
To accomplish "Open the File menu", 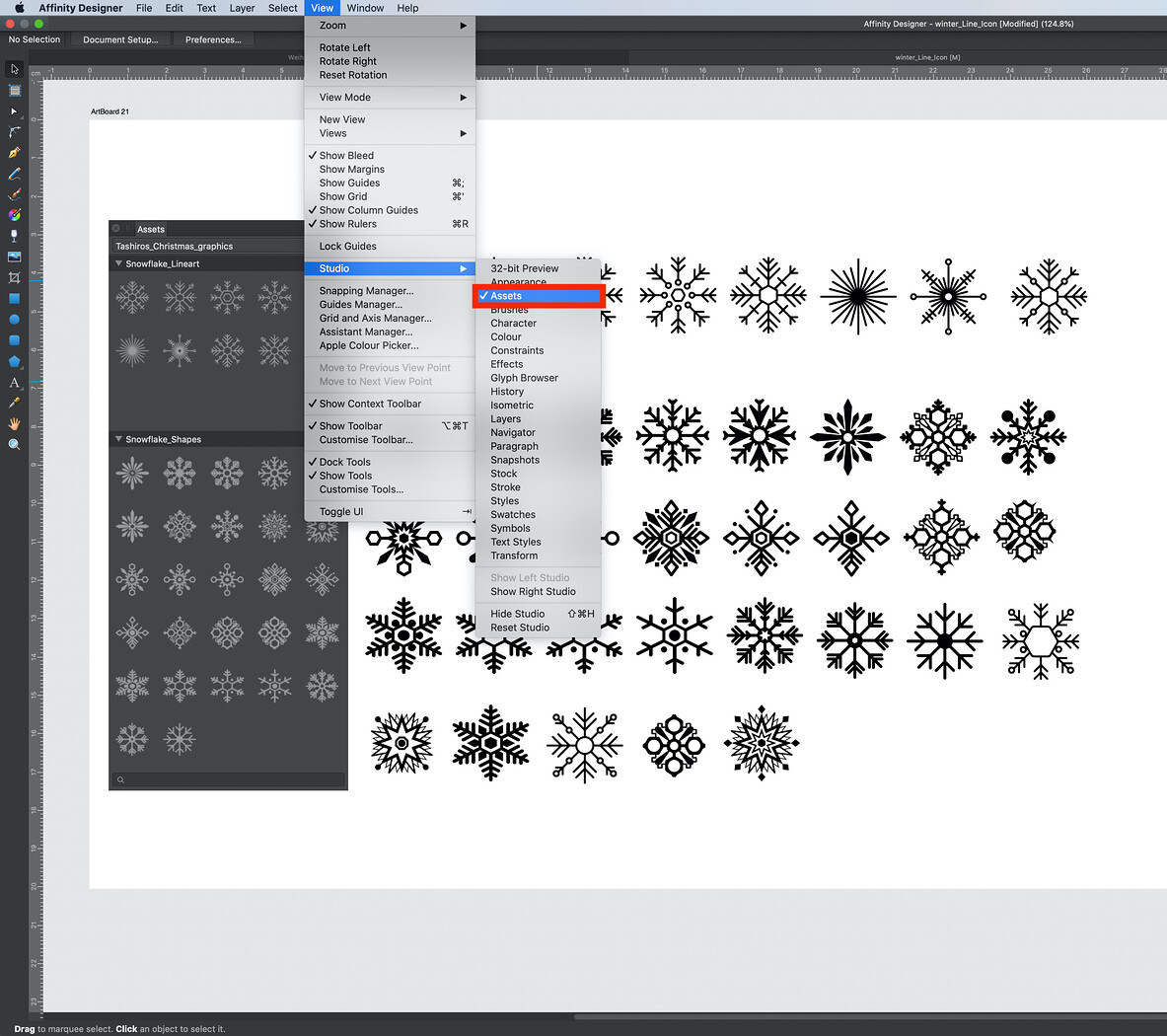I will point(144,8).
